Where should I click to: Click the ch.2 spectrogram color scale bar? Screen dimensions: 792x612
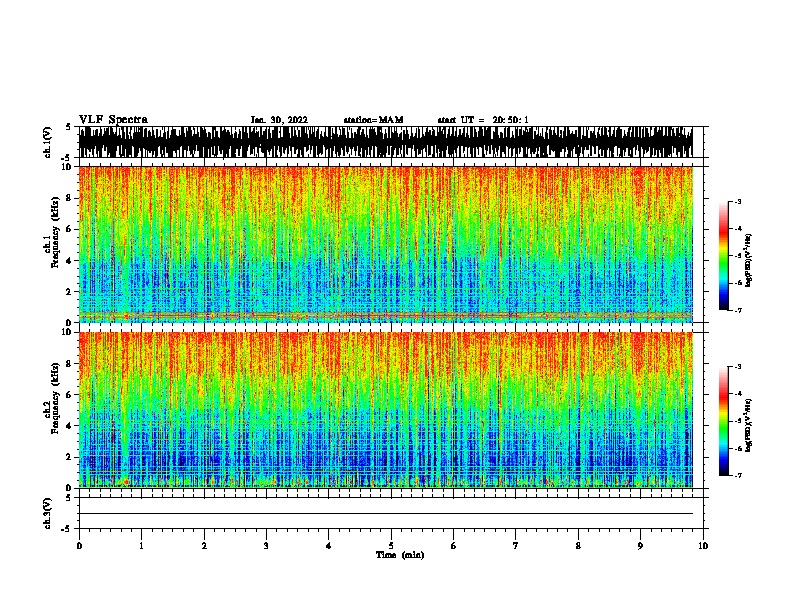tap(724, 421)
